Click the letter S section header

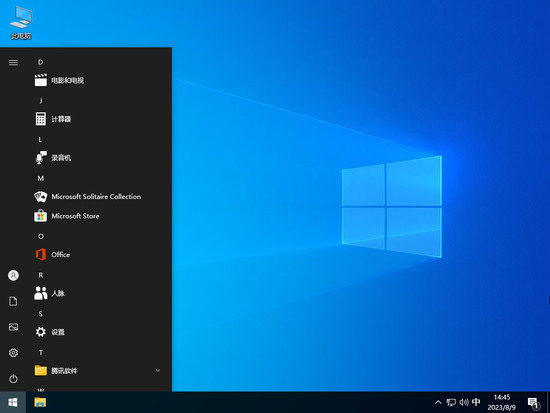pos(41,314)
